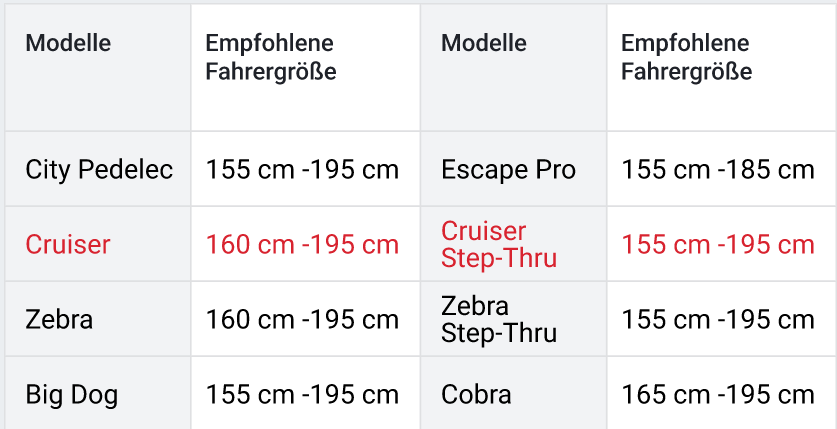Select the Cobra model cell
This screenshot has height=429, width=837.
(x=476, y=394)
